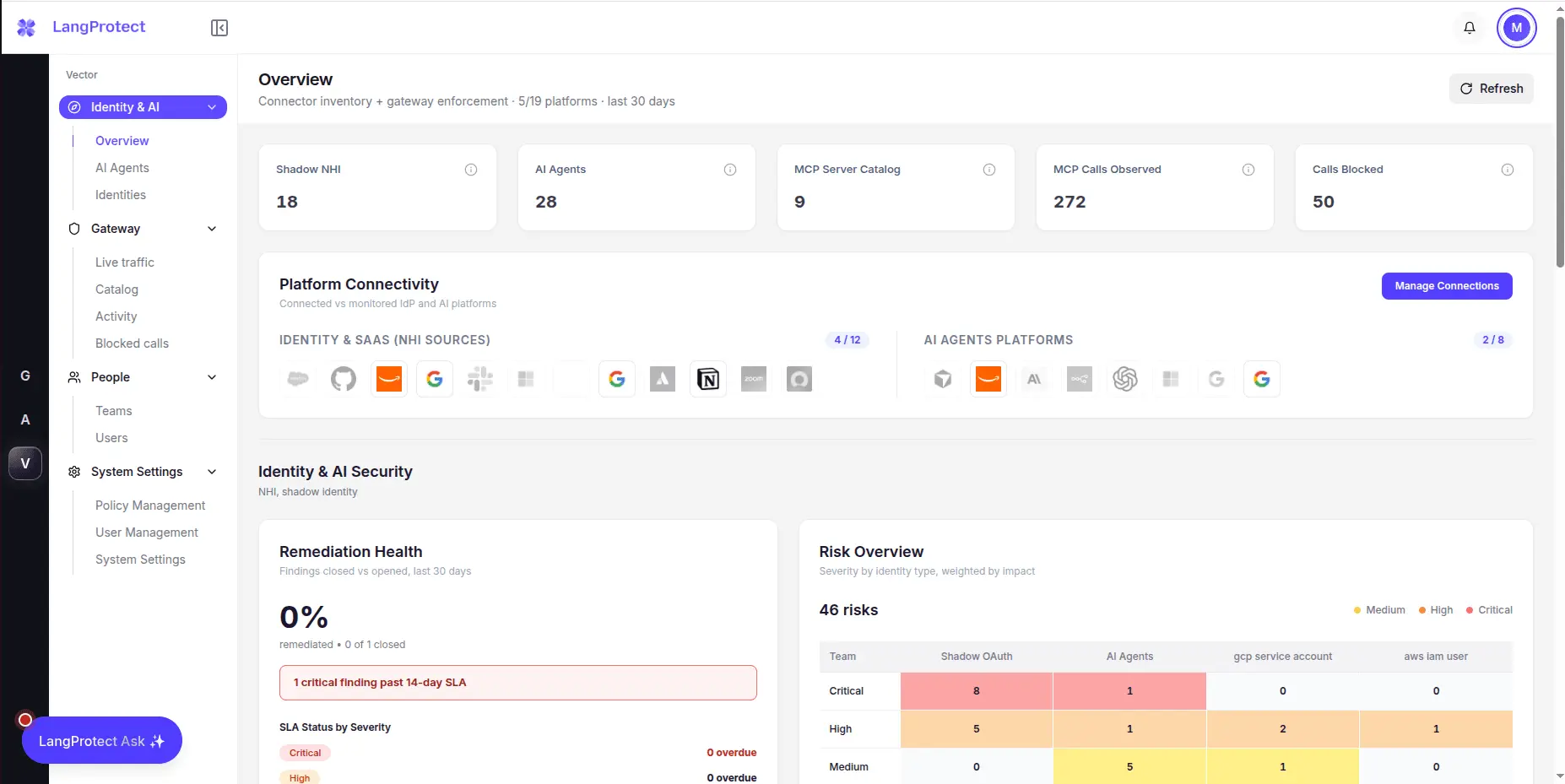Click the 4 / 12 NHI sources badge
The image size is (1565, 784).
[847, 340]
